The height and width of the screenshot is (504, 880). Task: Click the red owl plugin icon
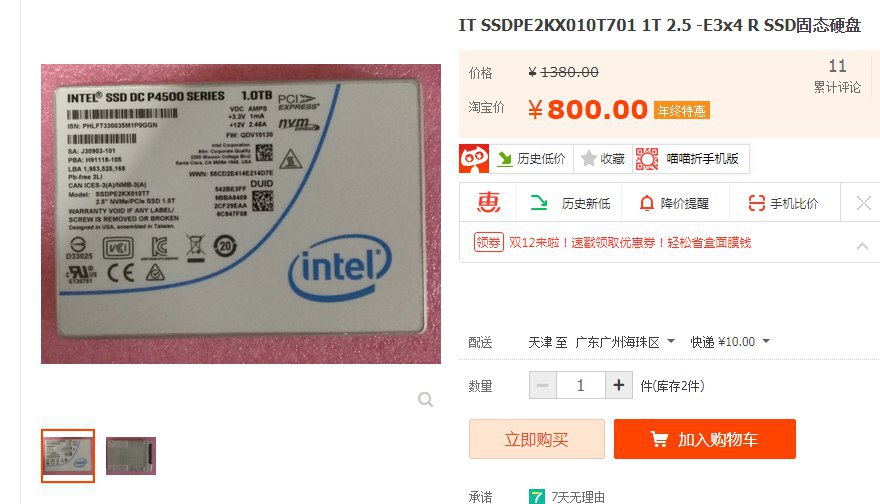474,159
